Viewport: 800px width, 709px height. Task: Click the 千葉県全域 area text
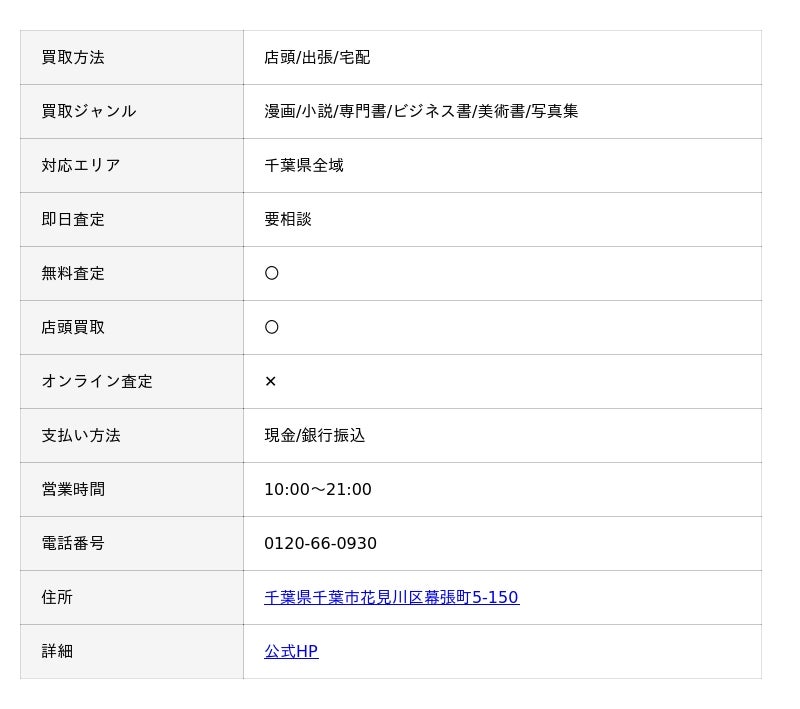[304, 165]
